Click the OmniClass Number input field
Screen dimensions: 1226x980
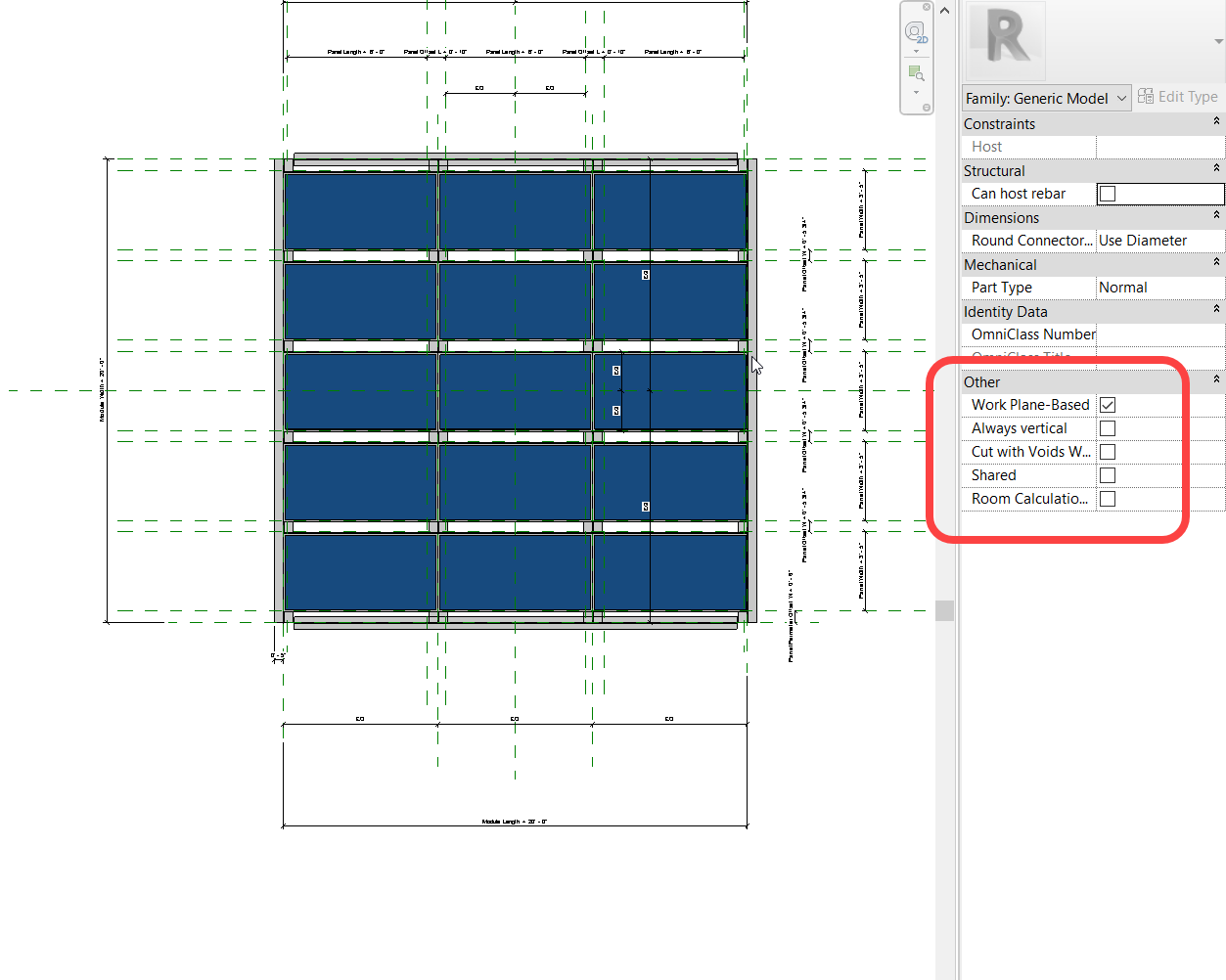tap(1159, 334)
